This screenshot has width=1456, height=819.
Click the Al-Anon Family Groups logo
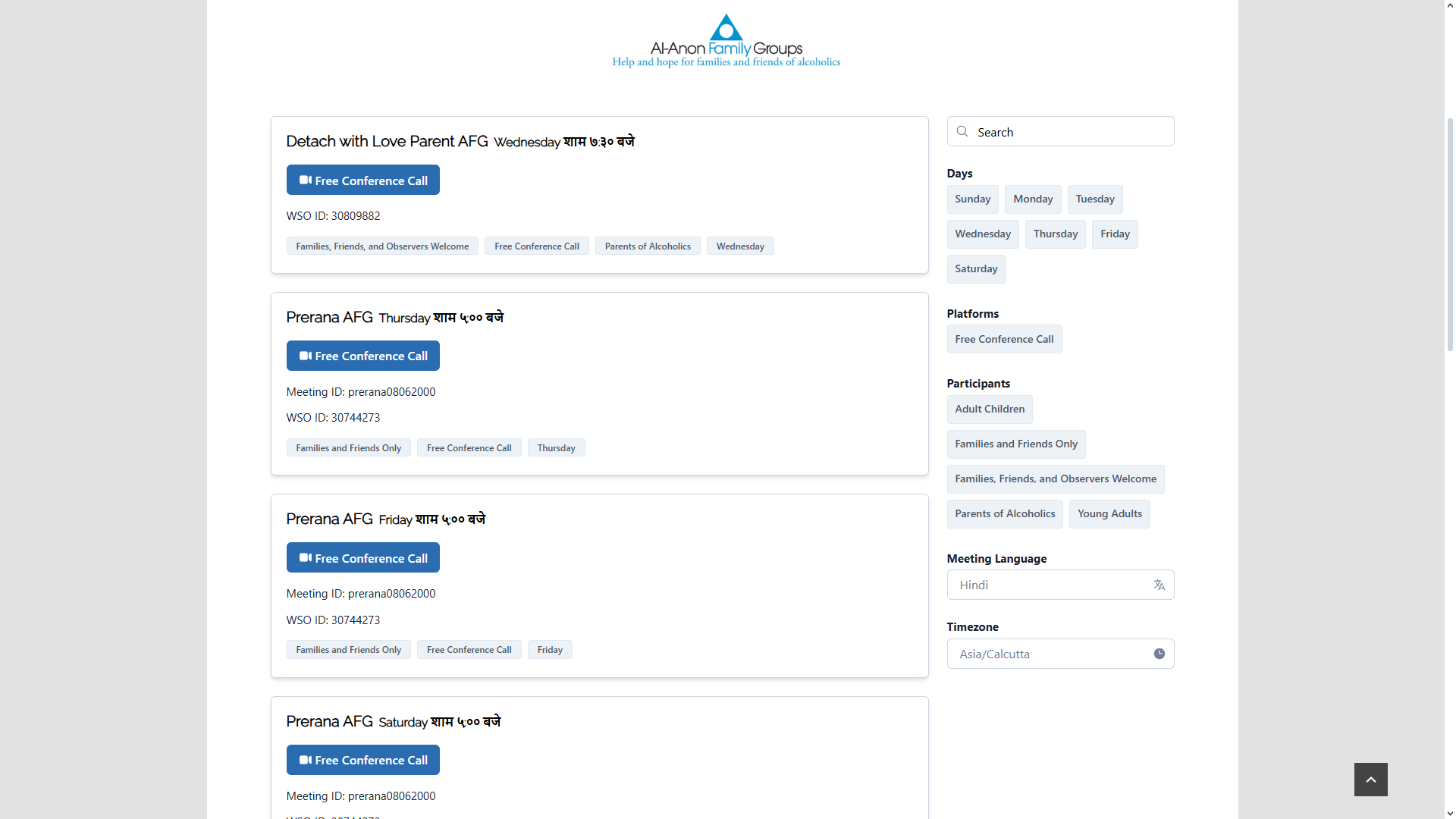tap(726, 41)
